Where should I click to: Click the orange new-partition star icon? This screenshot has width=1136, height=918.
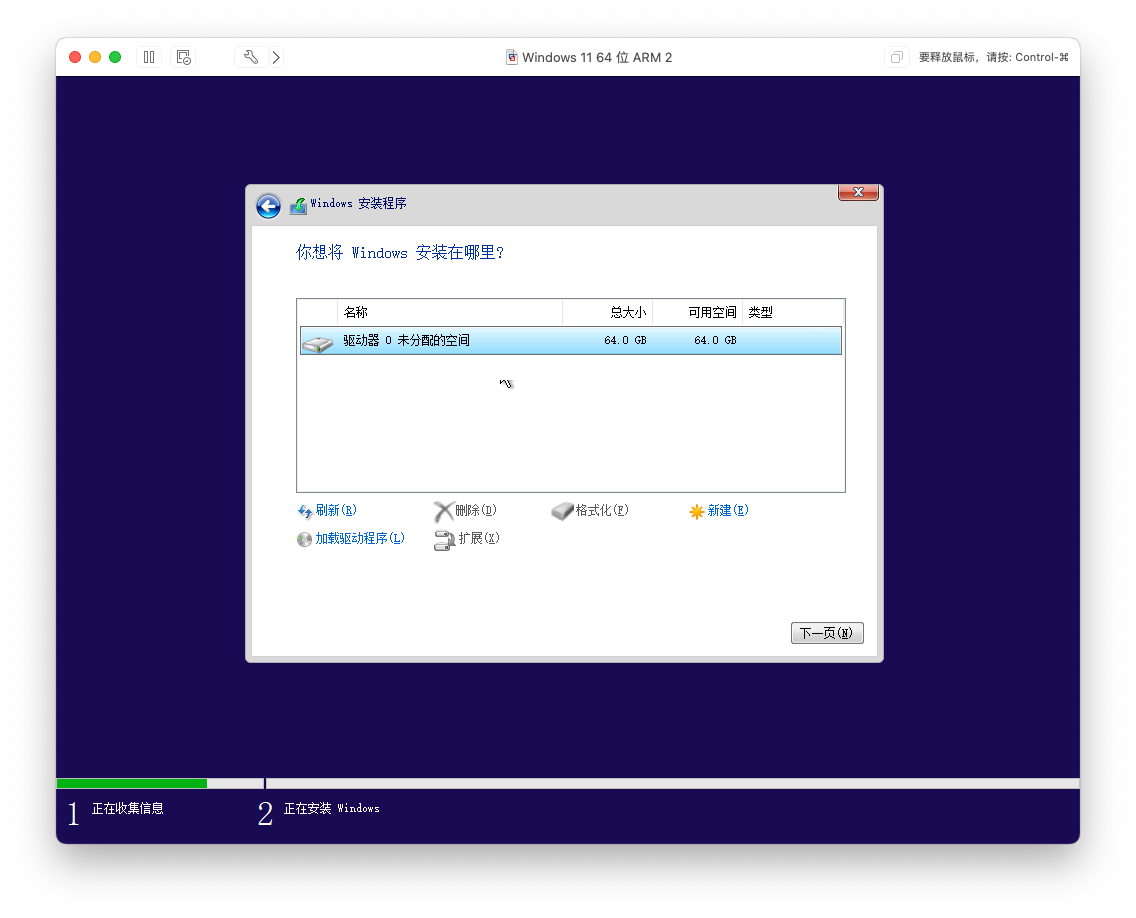[696, 512]
